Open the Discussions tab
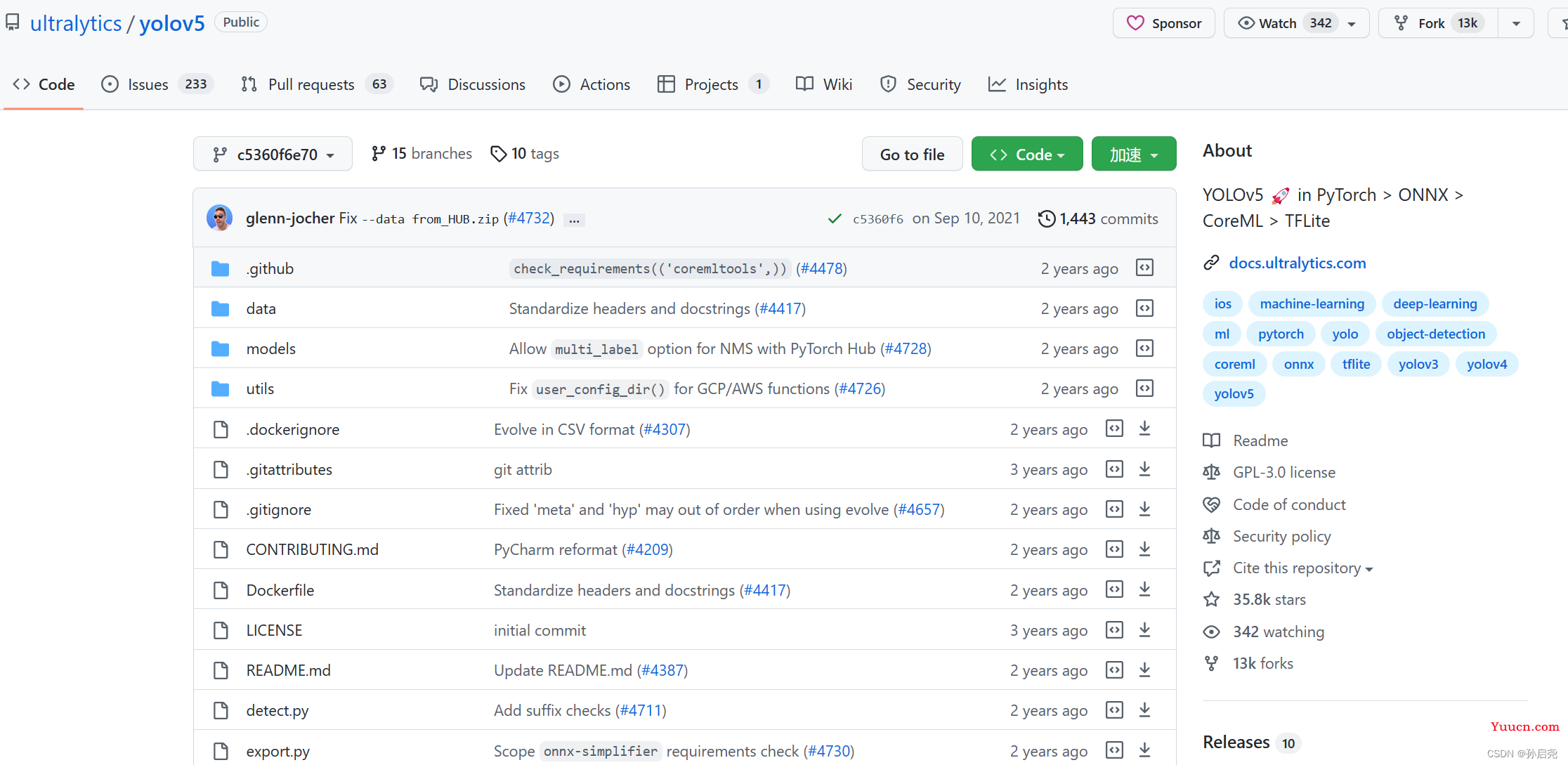 [x=472, y=84]
